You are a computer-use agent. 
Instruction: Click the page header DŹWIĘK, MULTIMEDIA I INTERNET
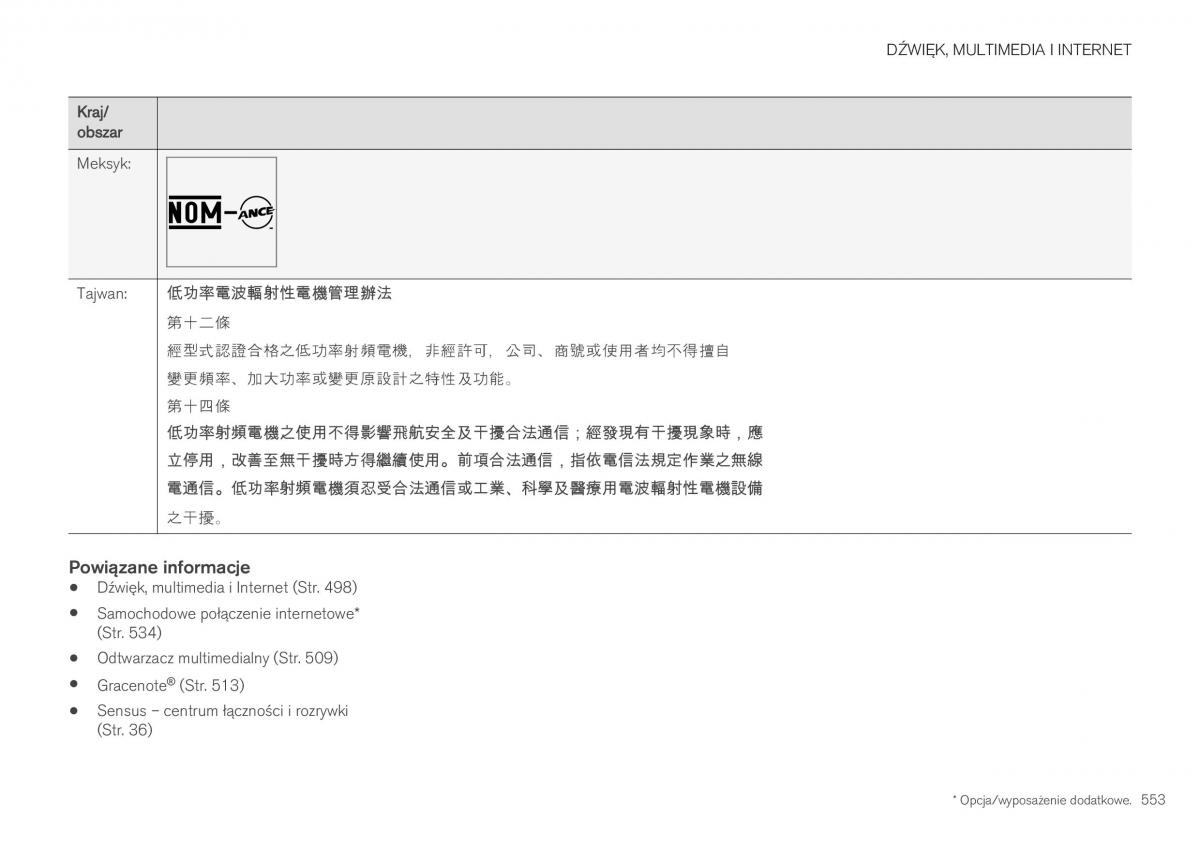tap(1009, 49)
